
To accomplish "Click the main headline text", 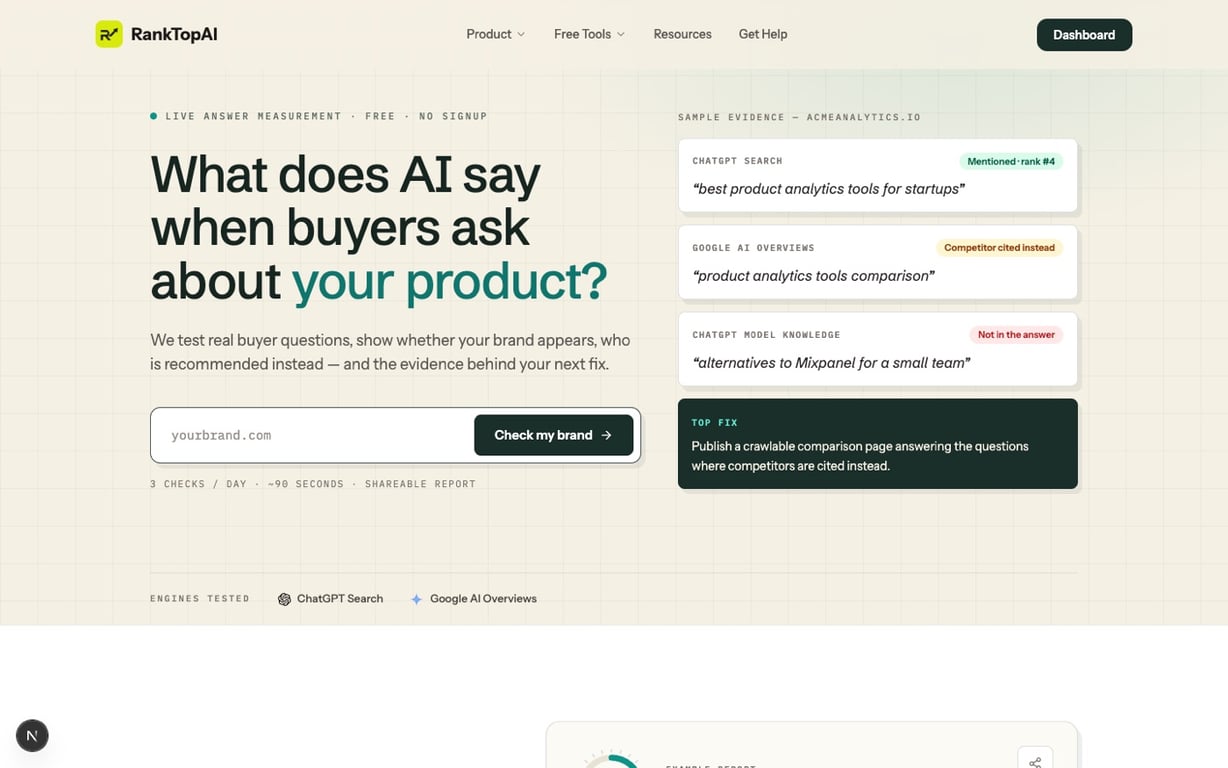I will coord(379,228).
